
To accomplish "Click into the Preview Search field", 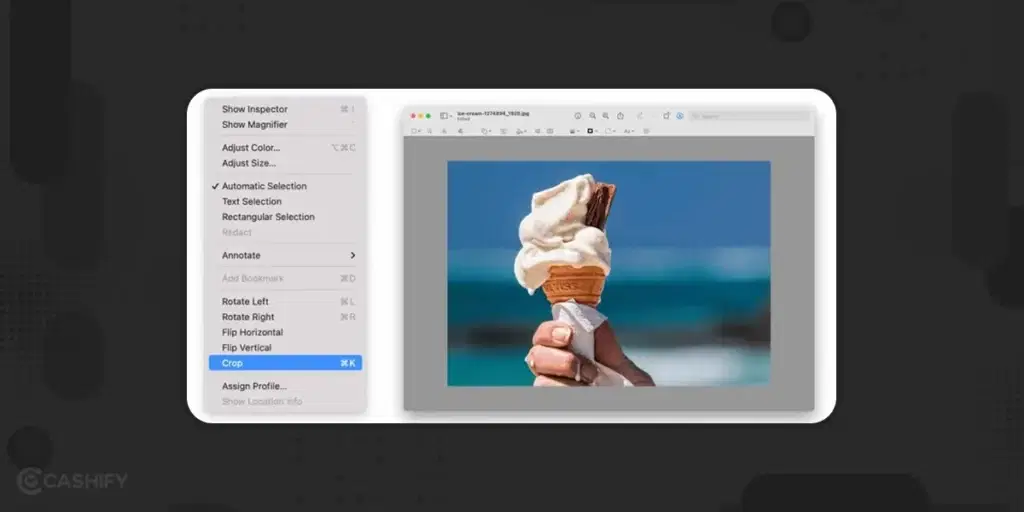I will [749, 116].
